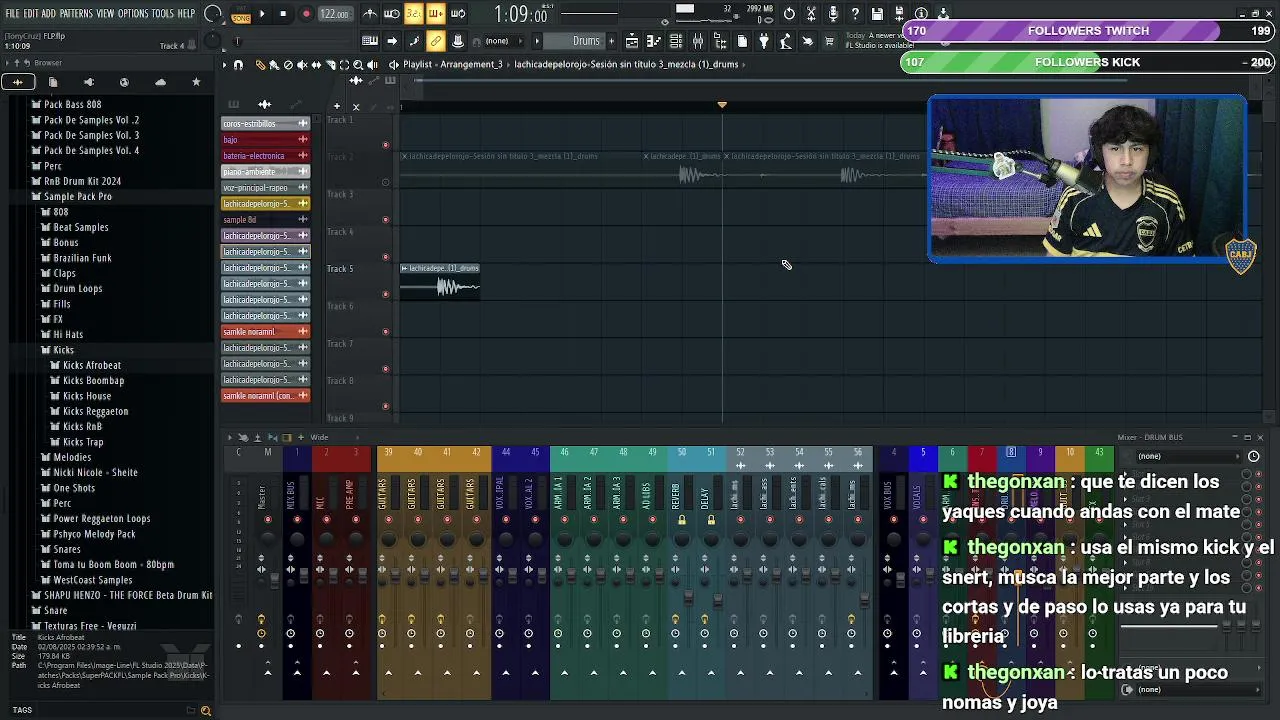The height and width of the screenshot is (720, 1280).
Task: Click the microphone recording icon
Action: click(x=833, y=14)
